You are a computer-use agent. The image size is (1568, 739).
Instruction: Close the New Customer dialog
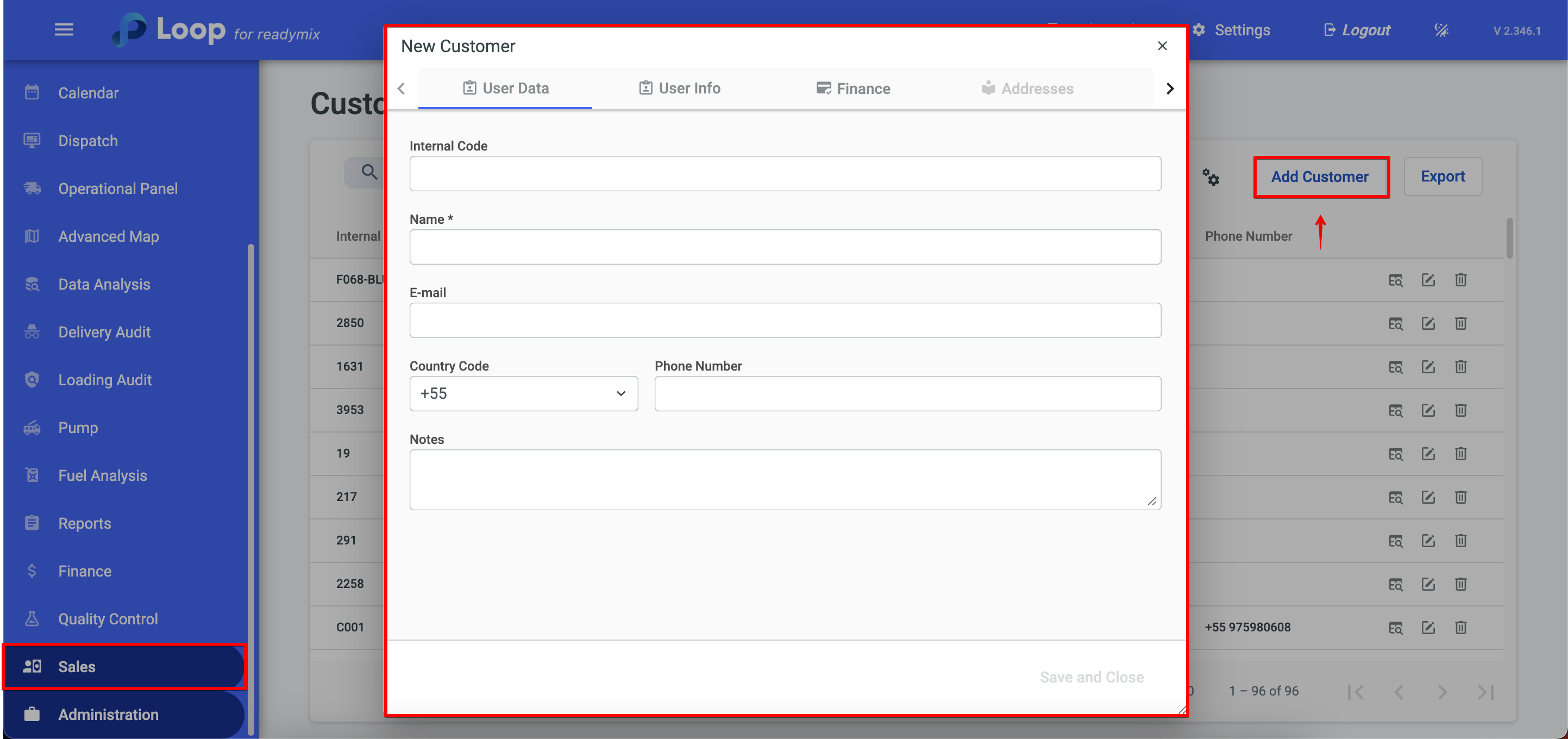pos(1162,46)
